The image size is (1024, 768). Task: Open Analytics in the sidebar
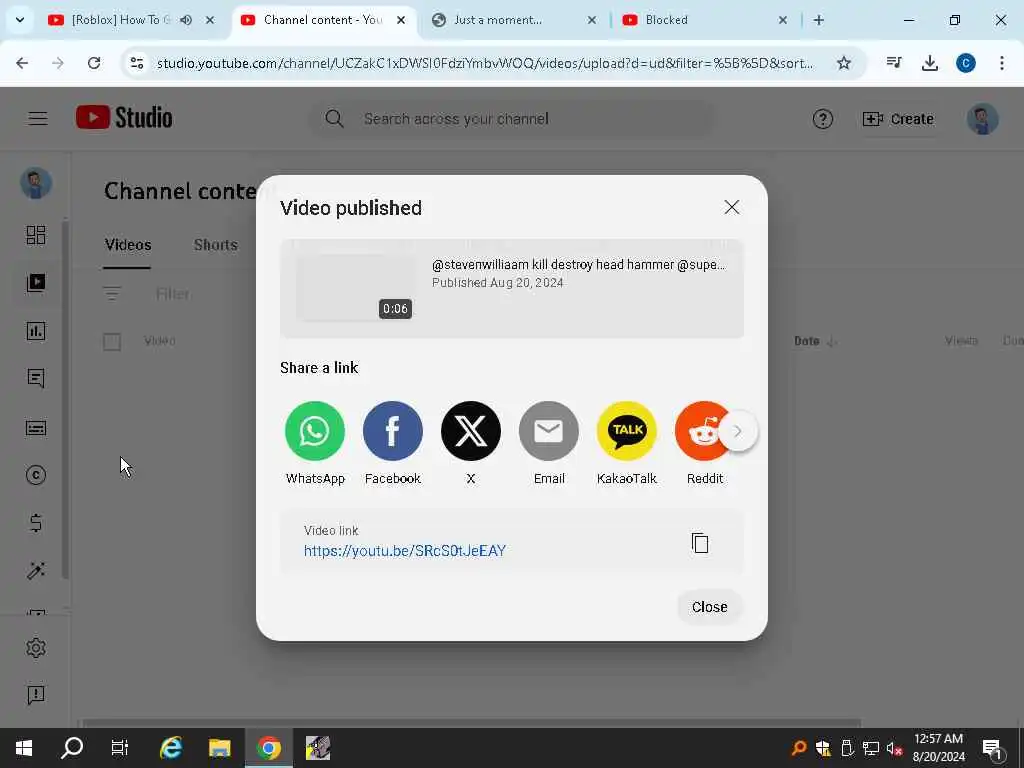pos(36,331)
